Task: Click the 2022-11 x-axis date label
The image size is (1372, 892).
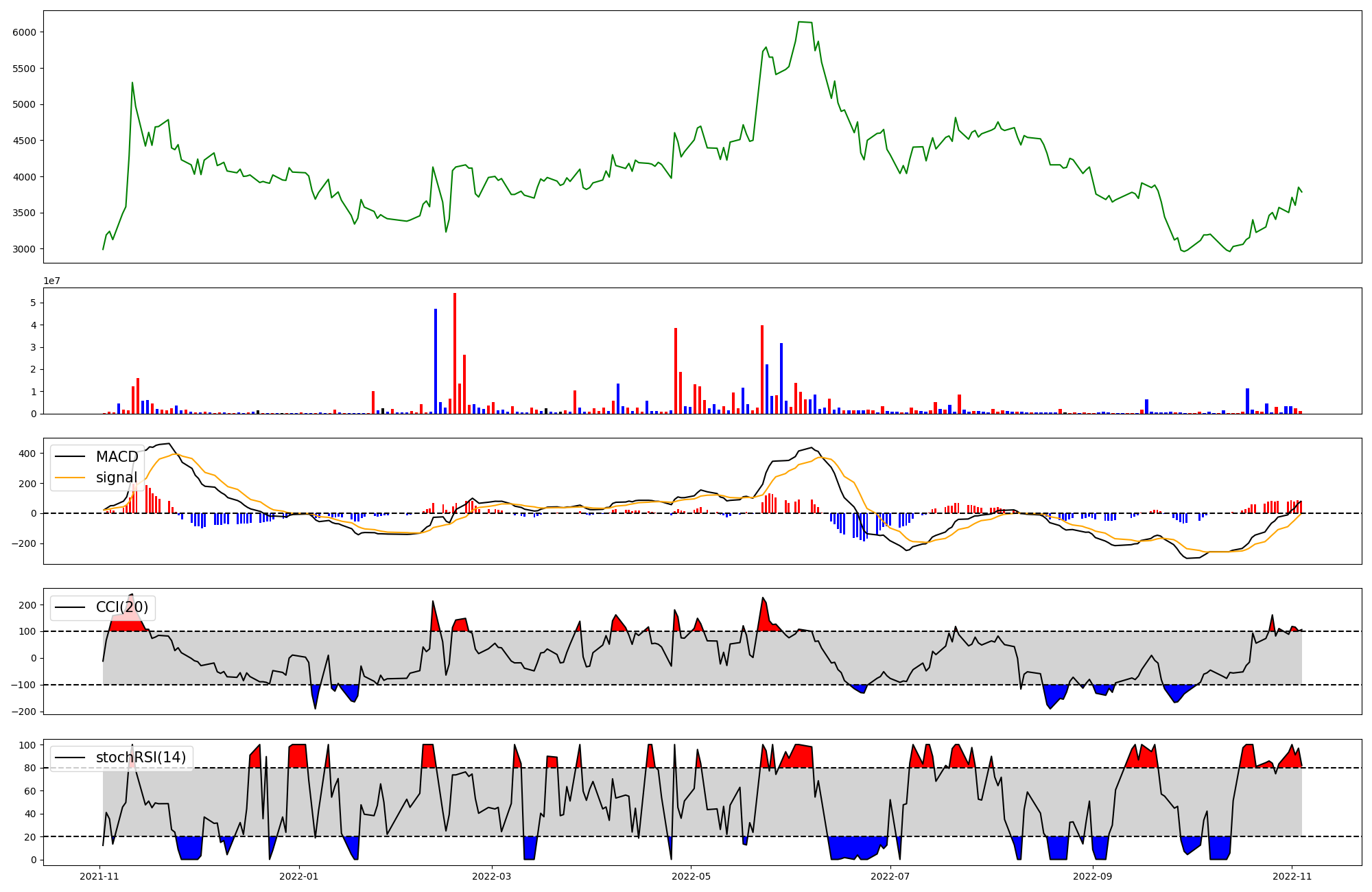Action: pos(1292,876)
